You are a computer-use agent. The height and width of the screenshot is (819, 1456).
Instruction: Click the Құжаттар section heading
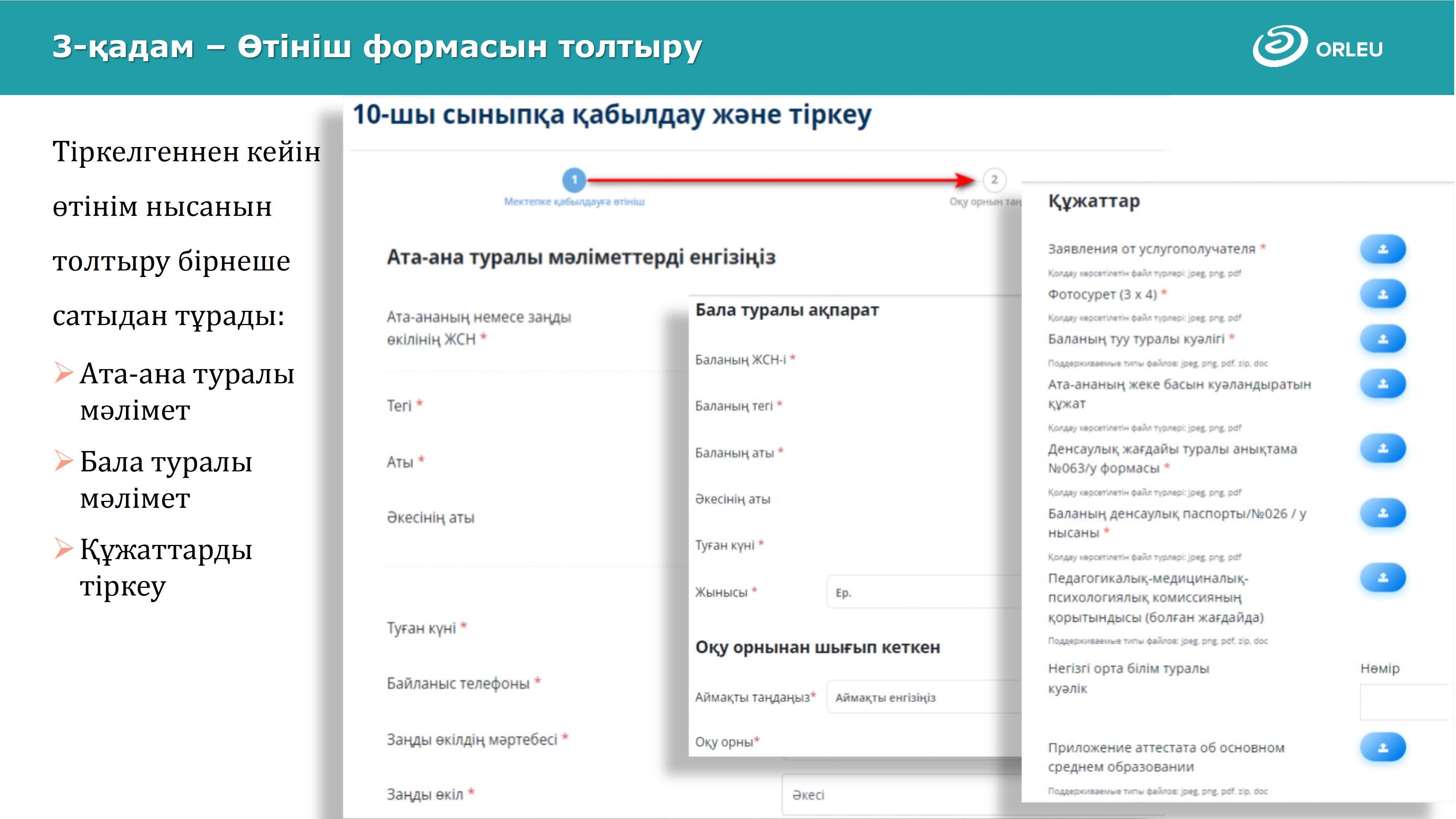tap(1094, 201)
